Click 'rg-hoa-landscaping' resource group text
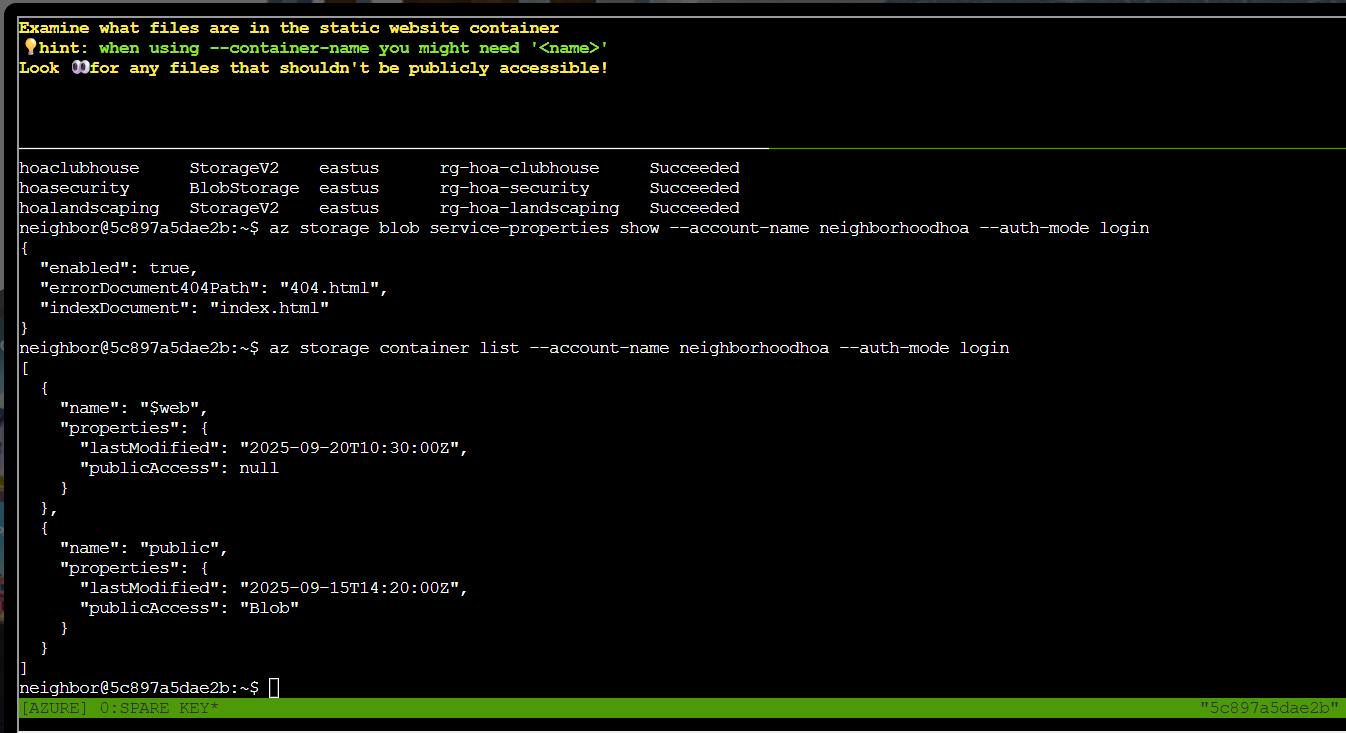 tap(529, 208)
